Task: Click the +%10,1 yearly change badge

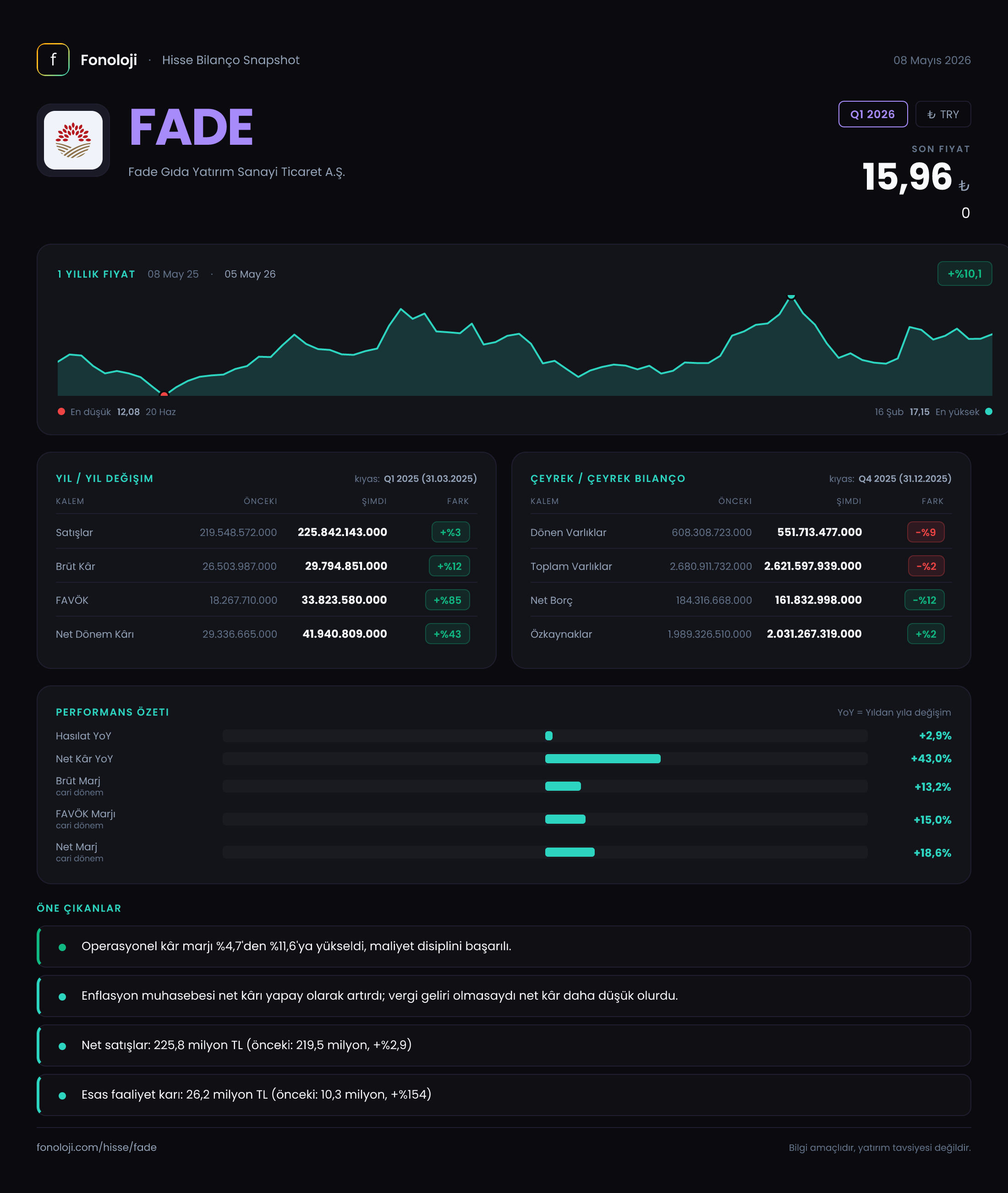Action: click(x=964, y=274)
